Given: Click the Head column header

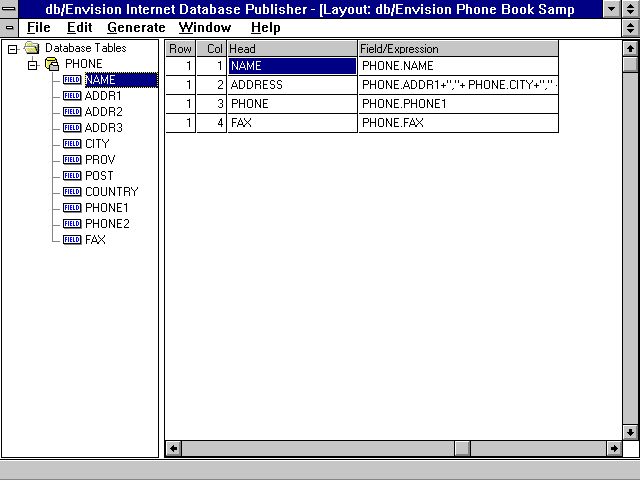Looking at the screenshot, I should coord(291,48).
